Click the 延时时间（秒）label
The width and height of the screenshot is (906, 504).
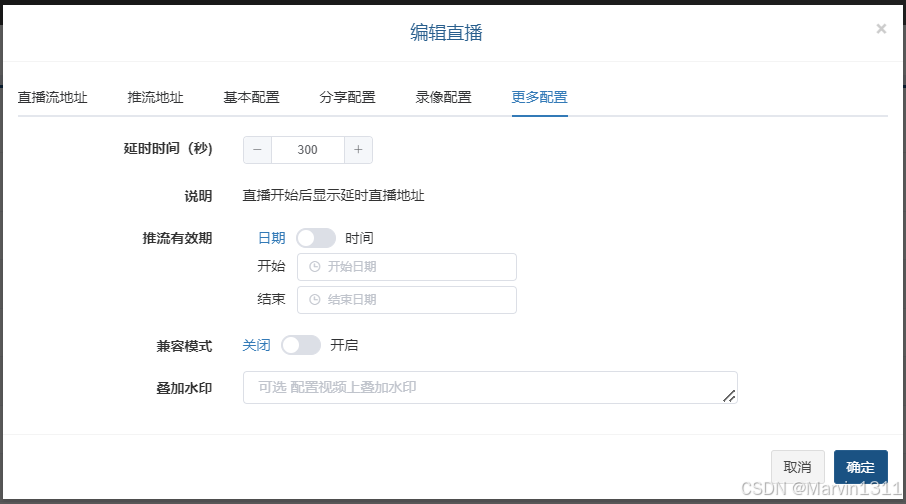pos(168,149)
